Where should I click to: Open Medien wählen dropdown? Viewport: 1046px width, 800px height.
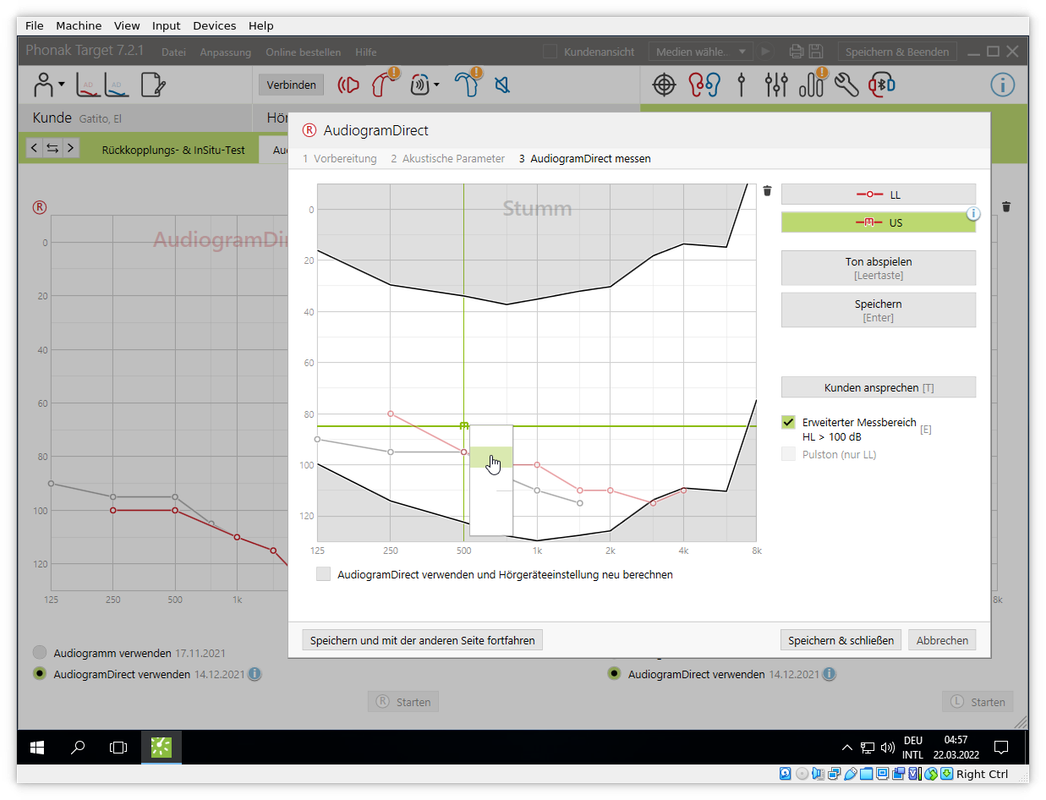(700, 51)
